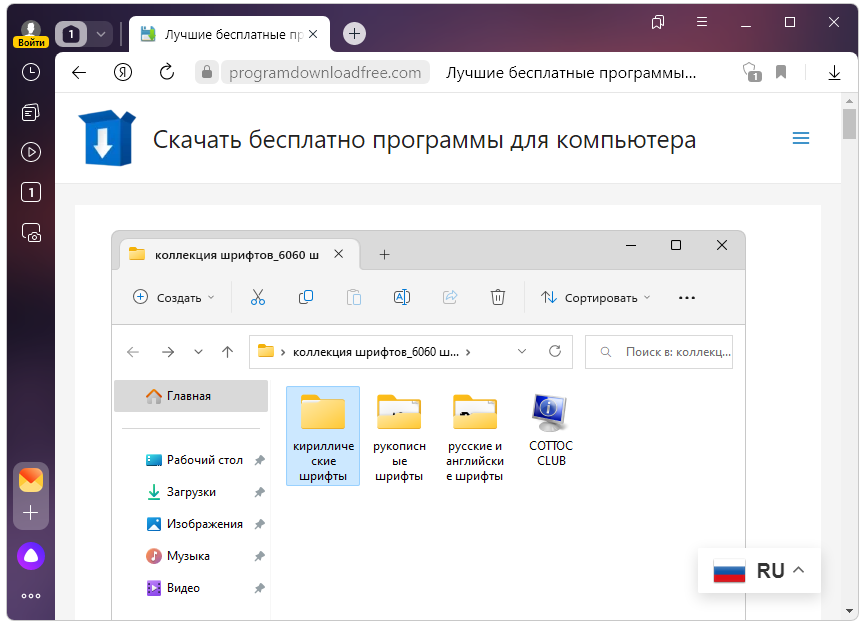Click the Paste clipboard icon

pyautogui.click(x=354, y=298)
